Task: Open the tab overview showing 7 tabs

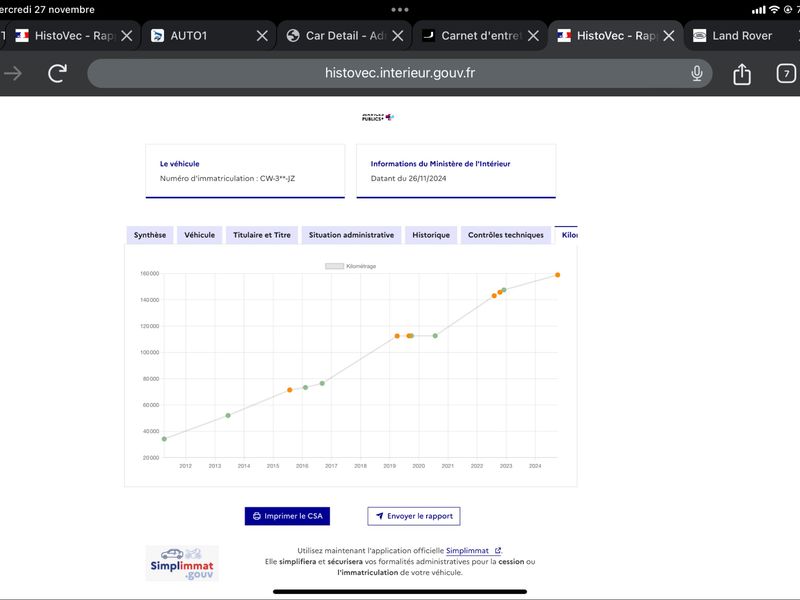Action: [x=786, y=73]
